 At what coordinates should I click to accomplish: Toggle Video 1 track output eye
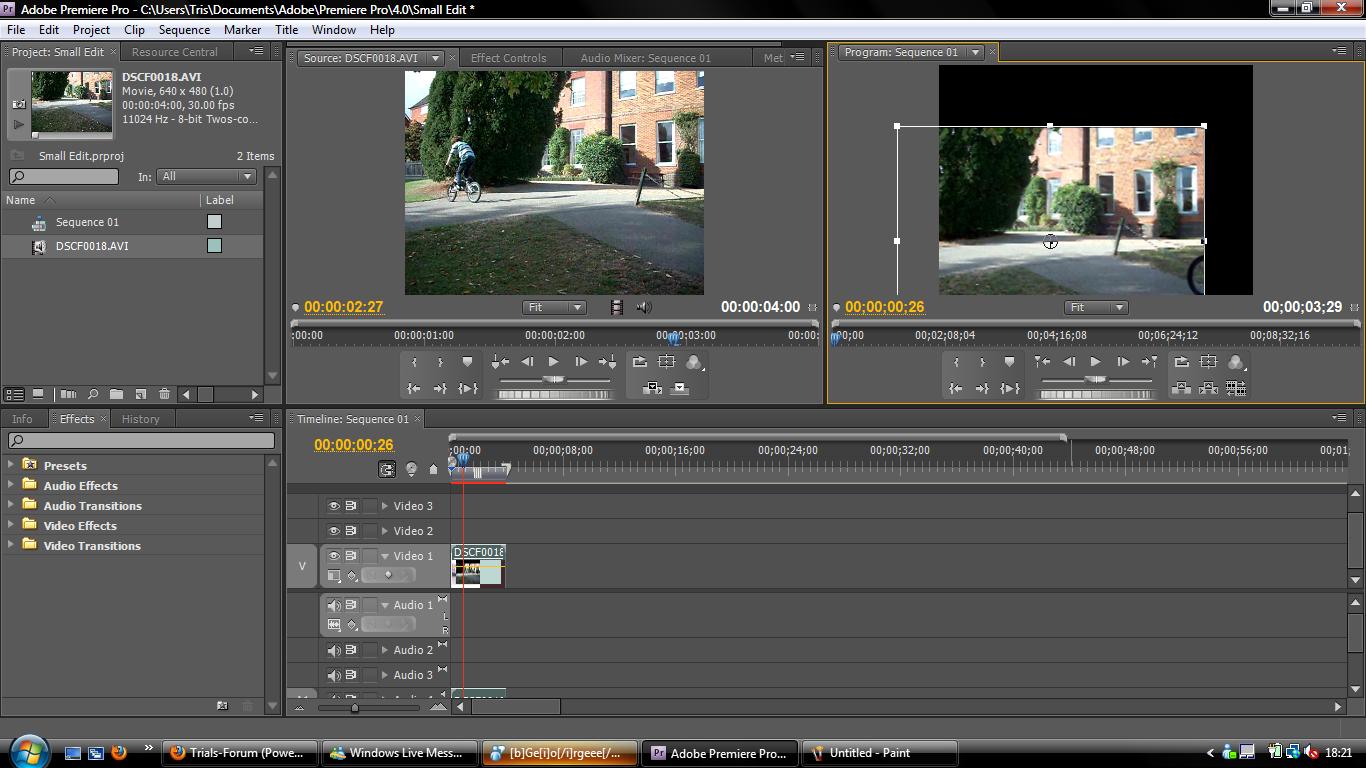[334, 556]
